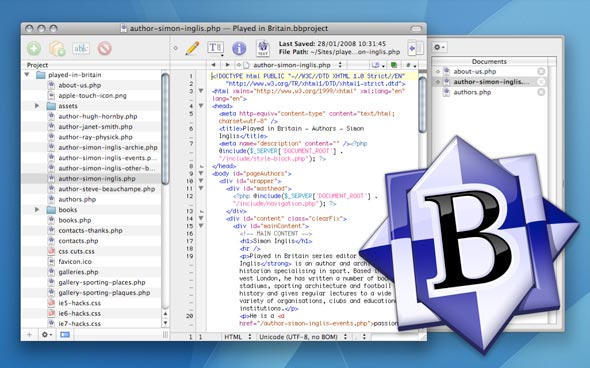This screenshot has width=590, height=368.
Task: Select favicon.ico file
Action: click(75, 262)
